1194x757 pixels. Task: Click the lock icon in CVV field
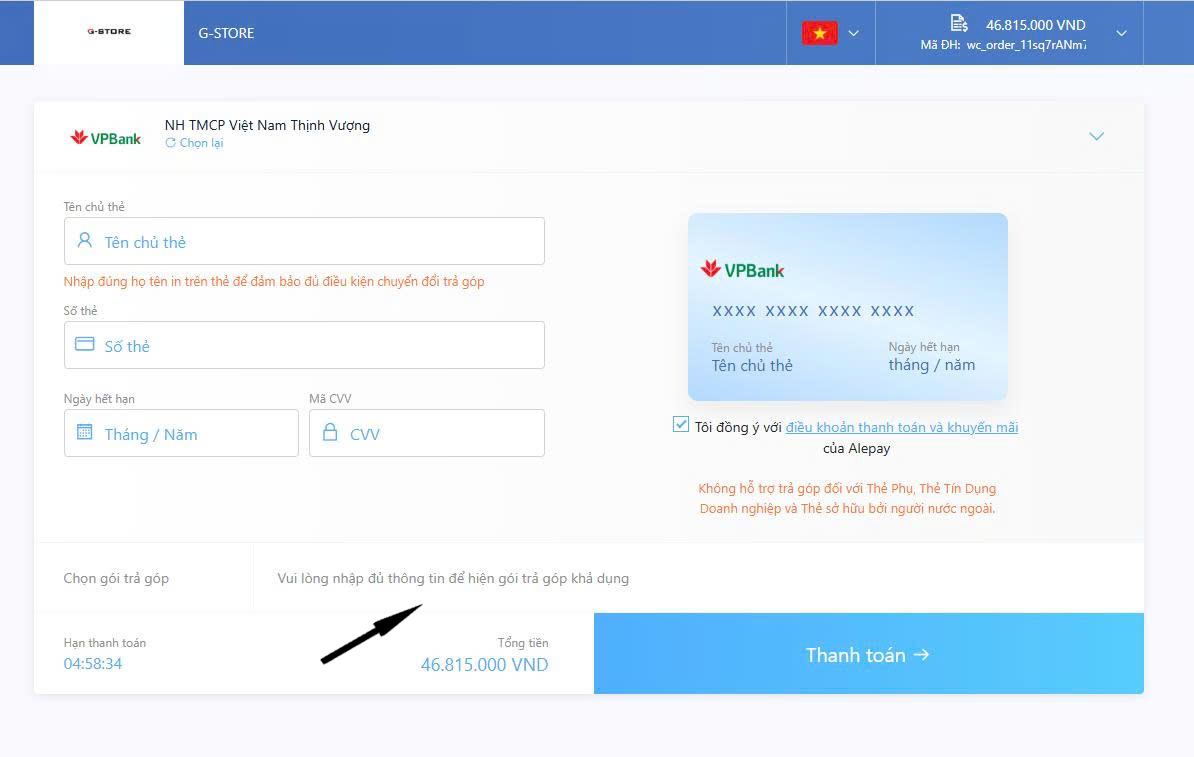point(330,433)
